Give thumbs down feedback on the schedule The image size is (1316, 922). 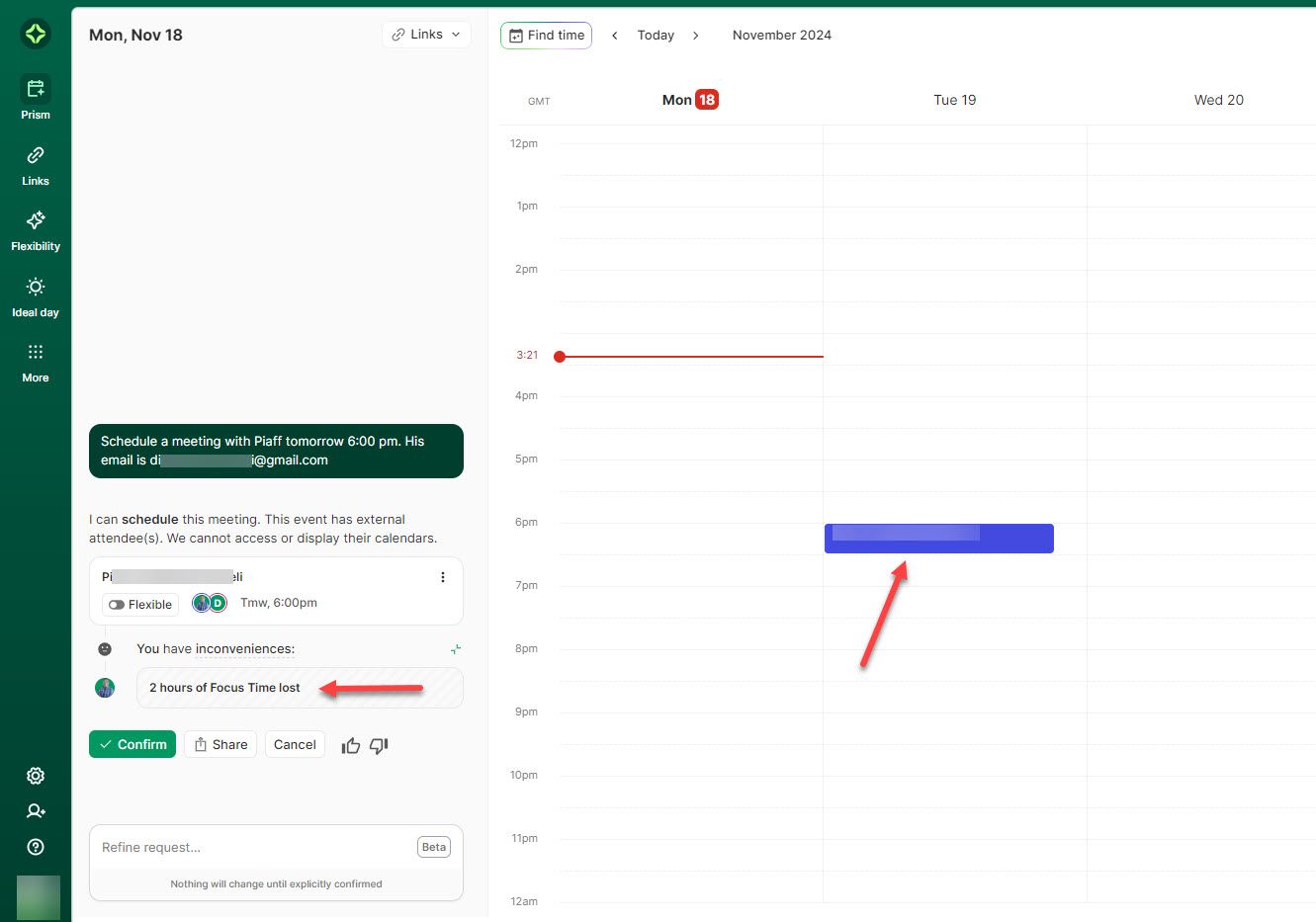pos(379,745)
